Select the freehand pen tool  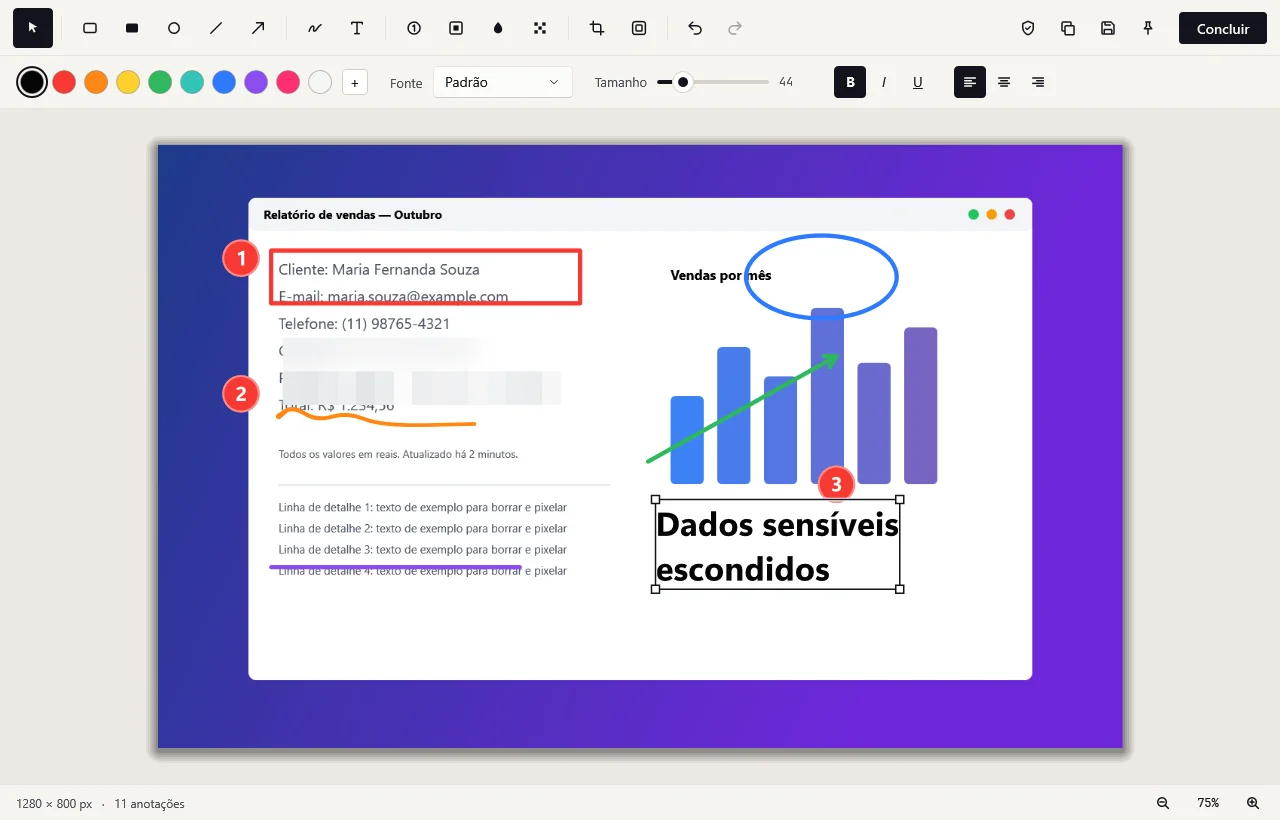point(315,28)
